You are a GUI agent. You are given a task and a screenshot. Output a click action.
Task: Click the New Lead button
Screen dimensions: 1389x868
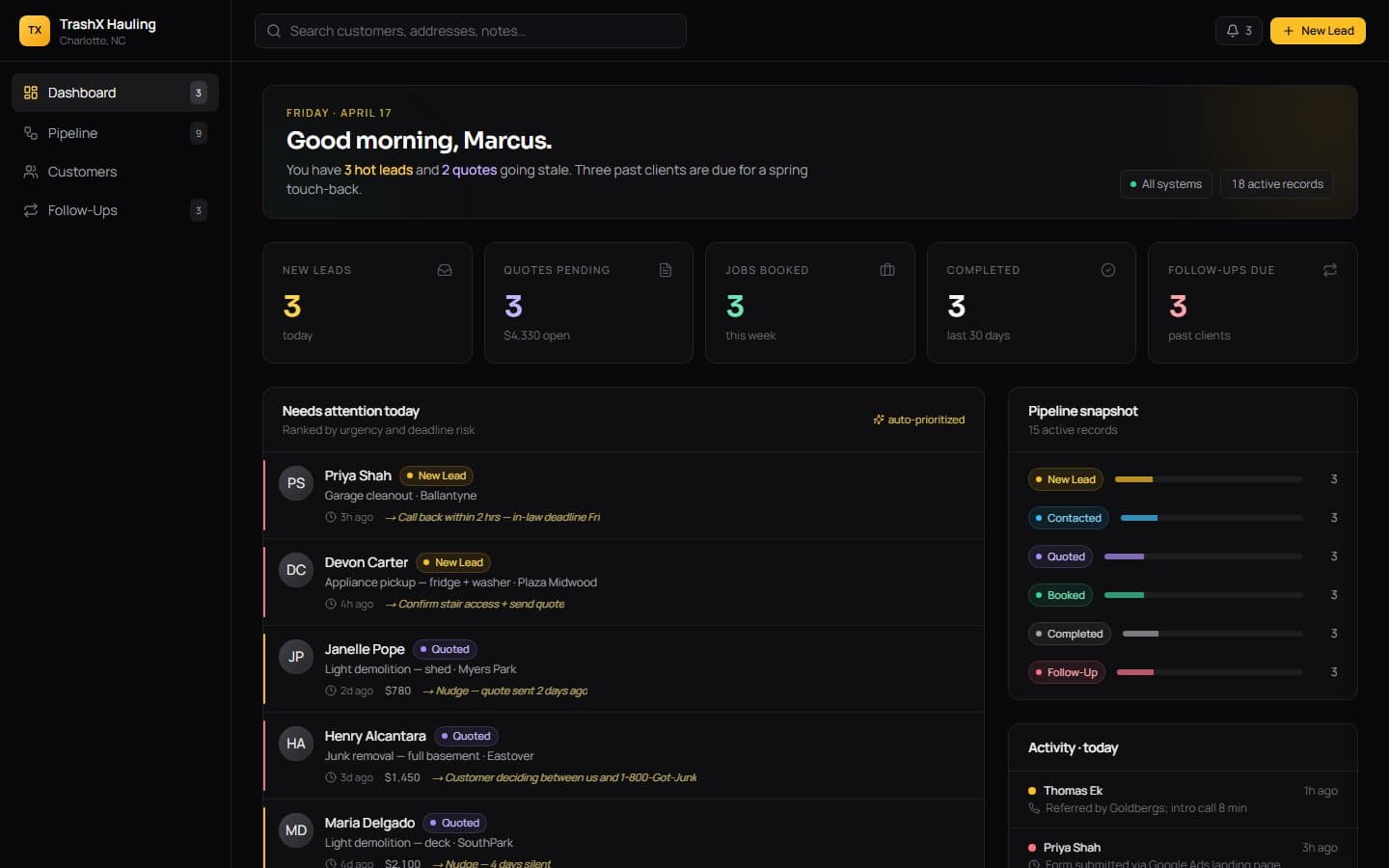[1318, 31]
